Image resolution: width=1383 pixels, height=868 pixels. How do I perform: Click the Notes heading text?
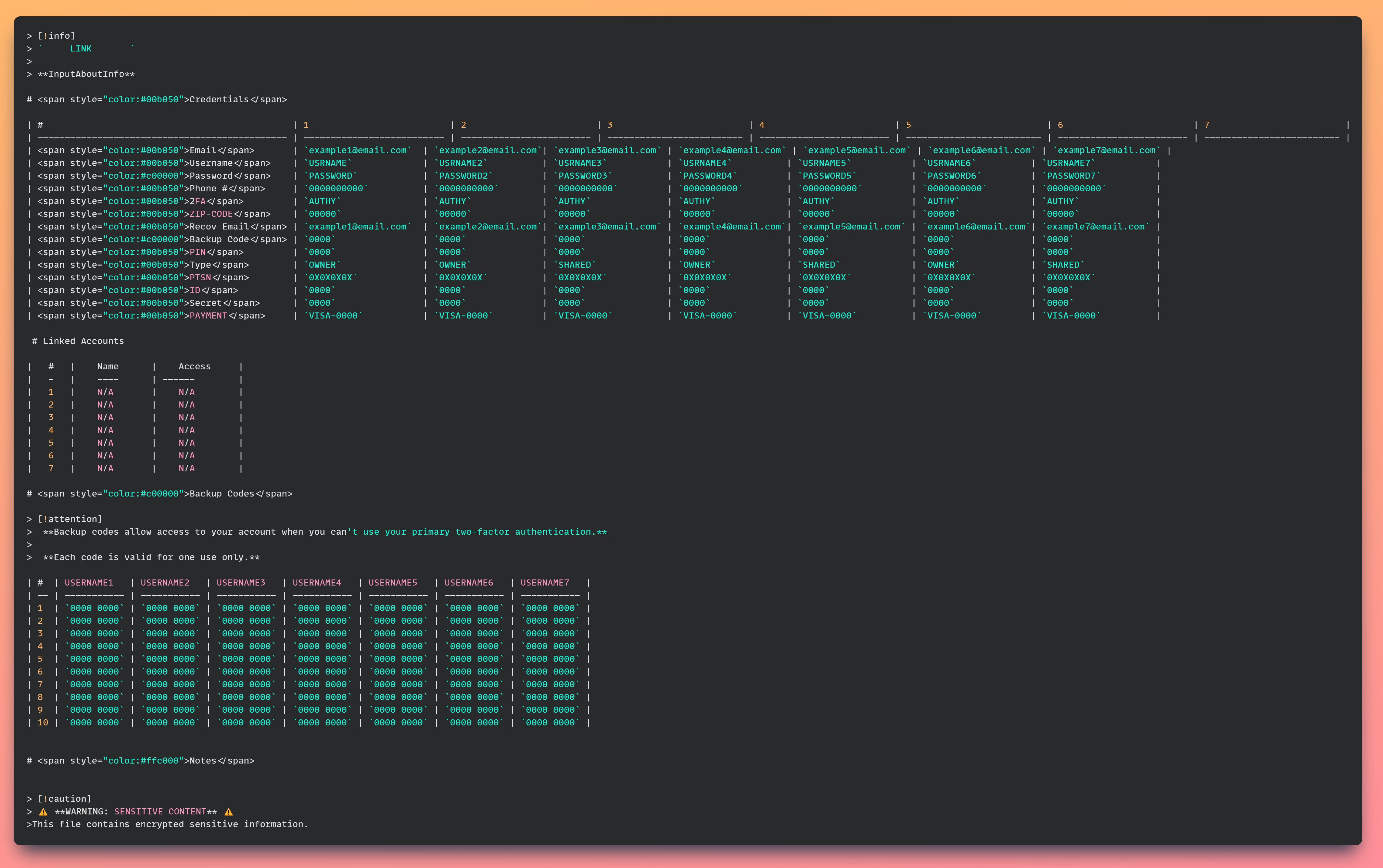point(203,761)
